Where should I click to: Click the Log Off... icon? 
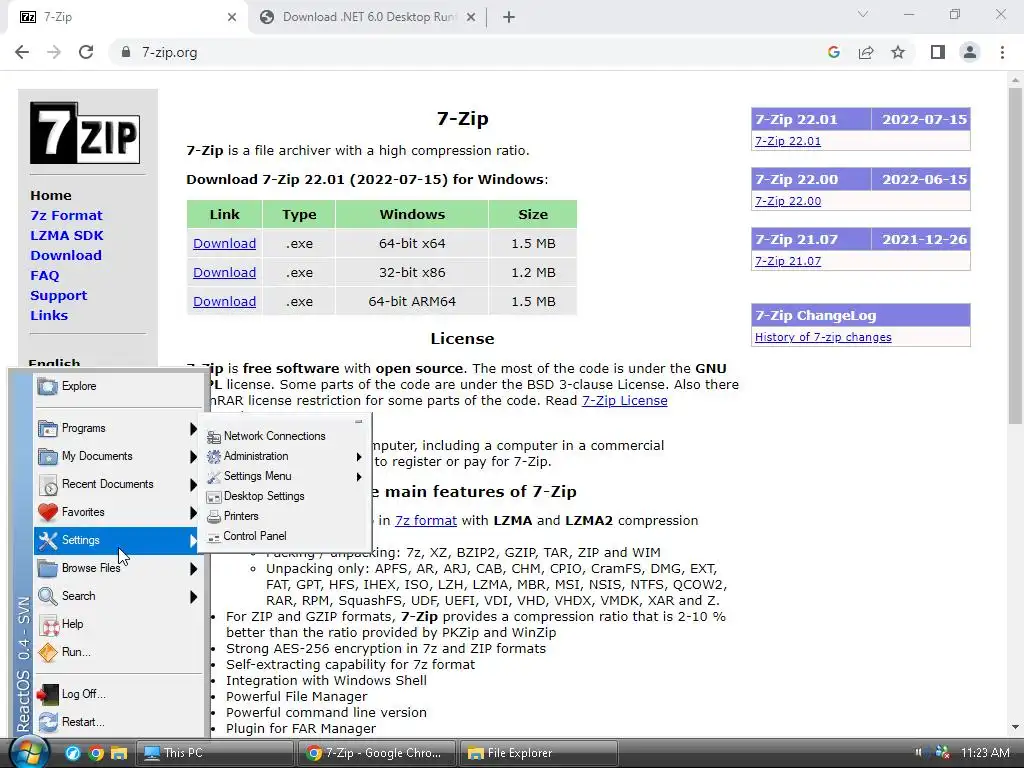[48, 694]
